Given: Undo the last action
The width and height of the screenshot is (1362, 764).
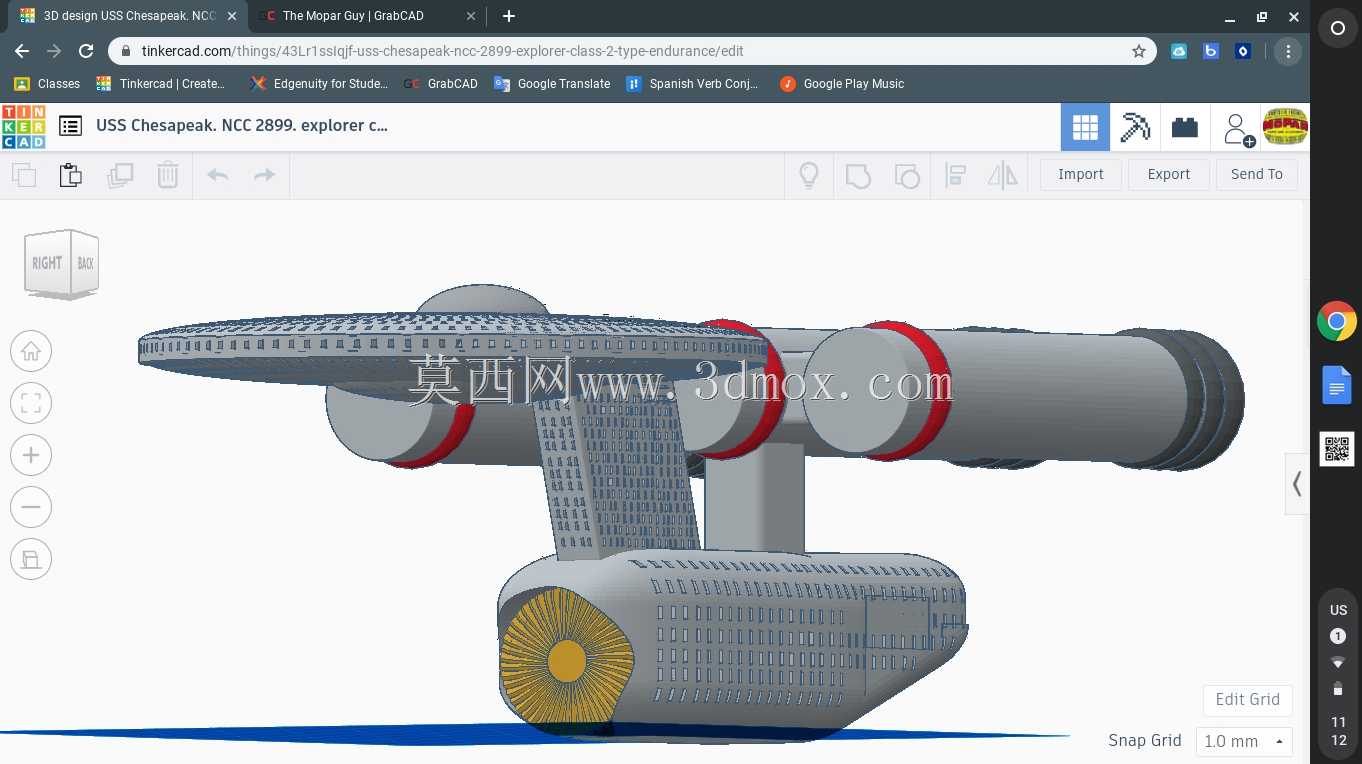Looking at the screenshot, I should [x=217, y=175].
